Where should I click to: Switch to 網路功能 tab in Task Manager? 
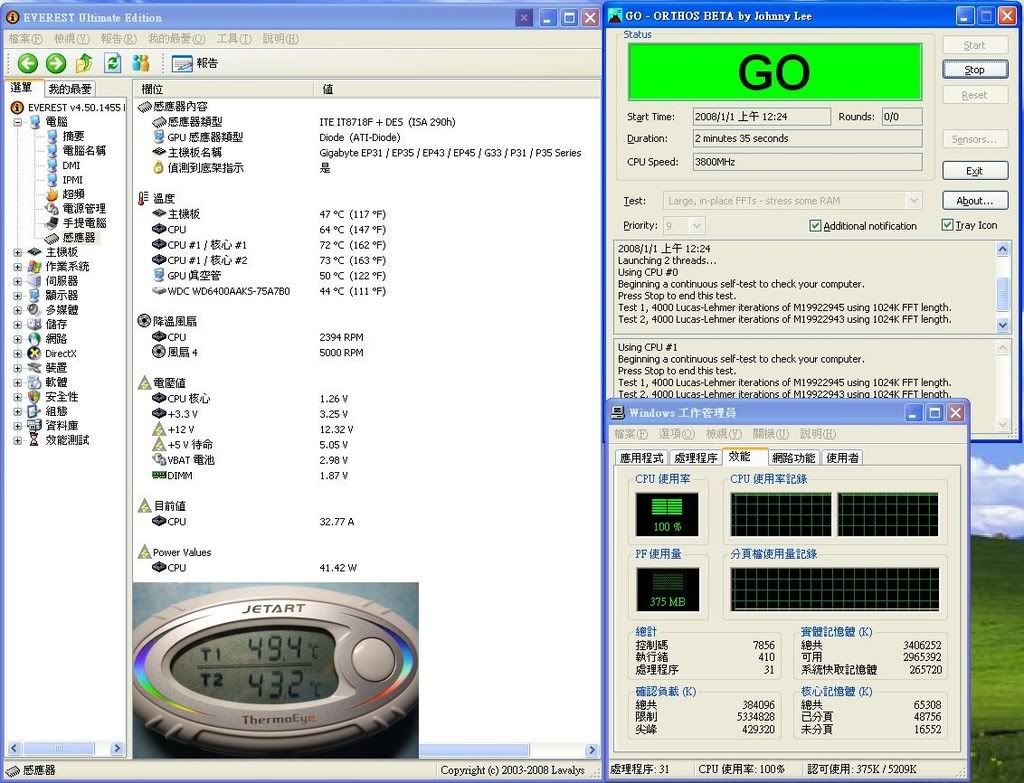click(793, 458)
